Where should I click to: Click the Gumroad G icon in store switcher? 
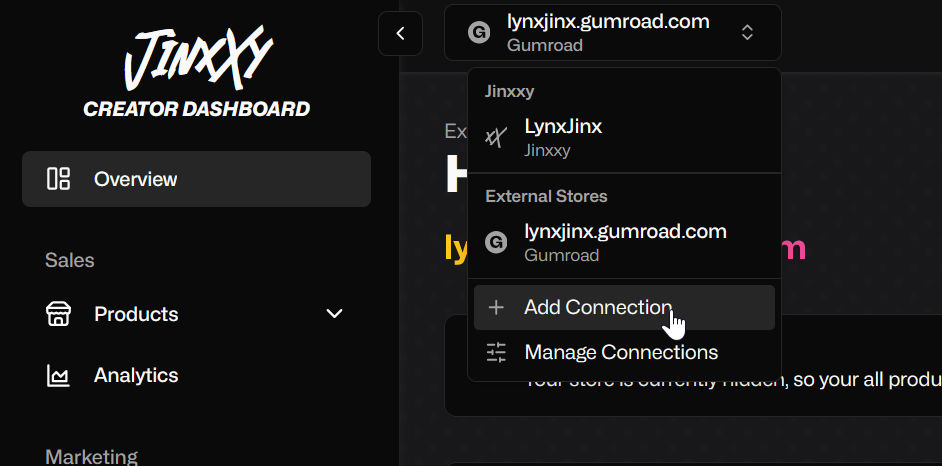point(479,32)
